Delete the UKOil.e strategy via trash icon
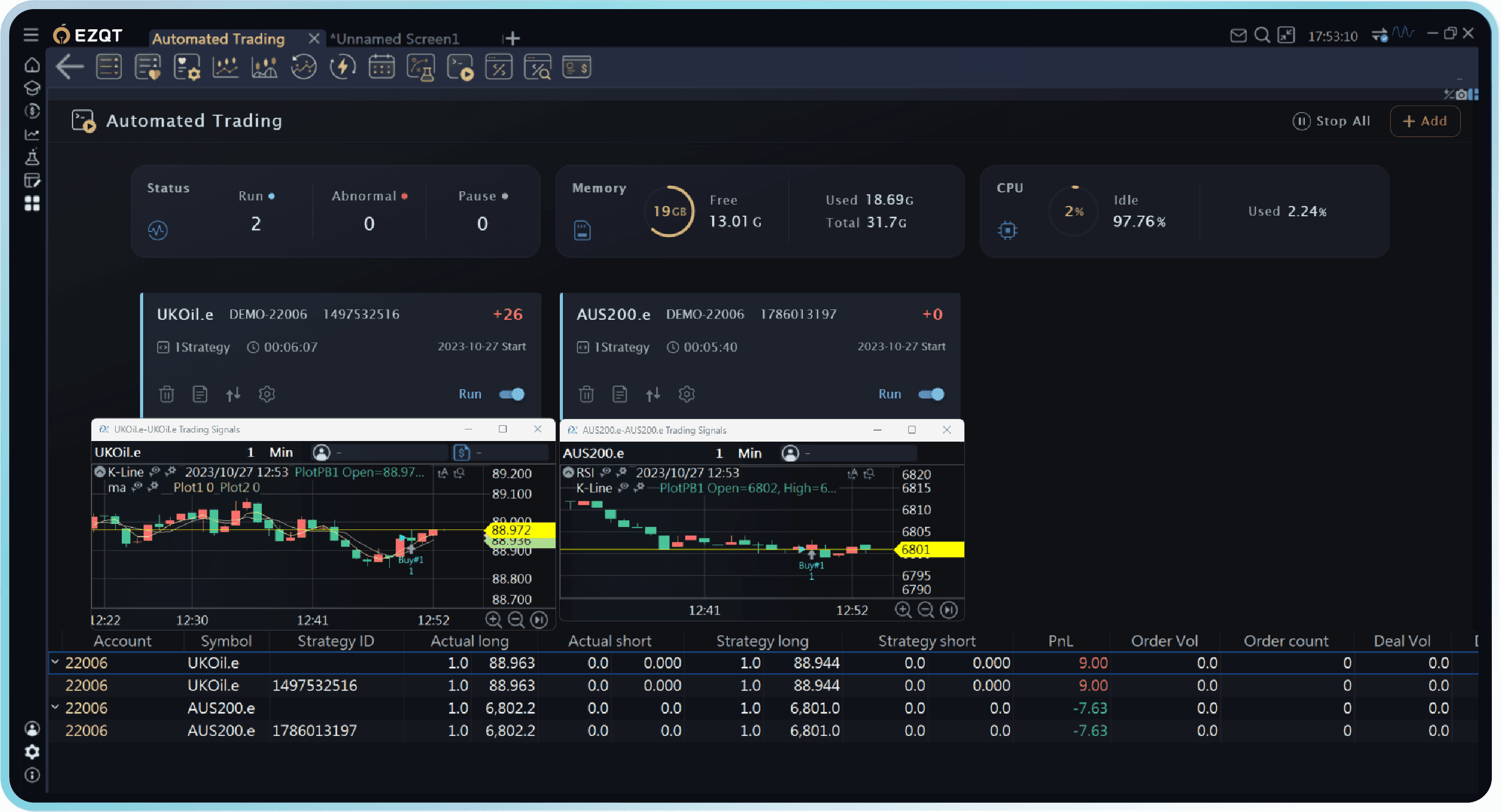 166,395
